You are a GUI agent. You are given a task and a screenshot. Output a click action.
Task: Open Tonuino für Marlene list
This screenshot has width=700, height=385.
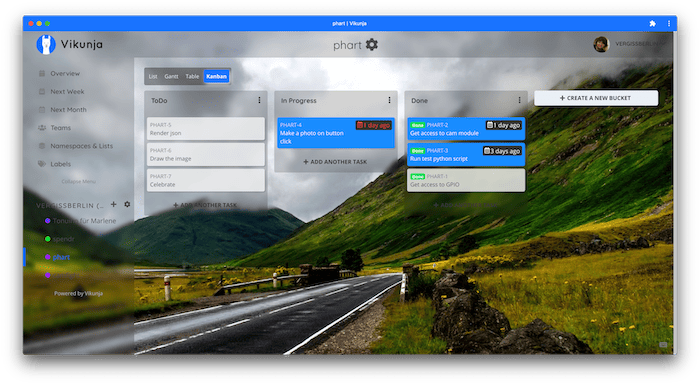click(x=84, y=221)
